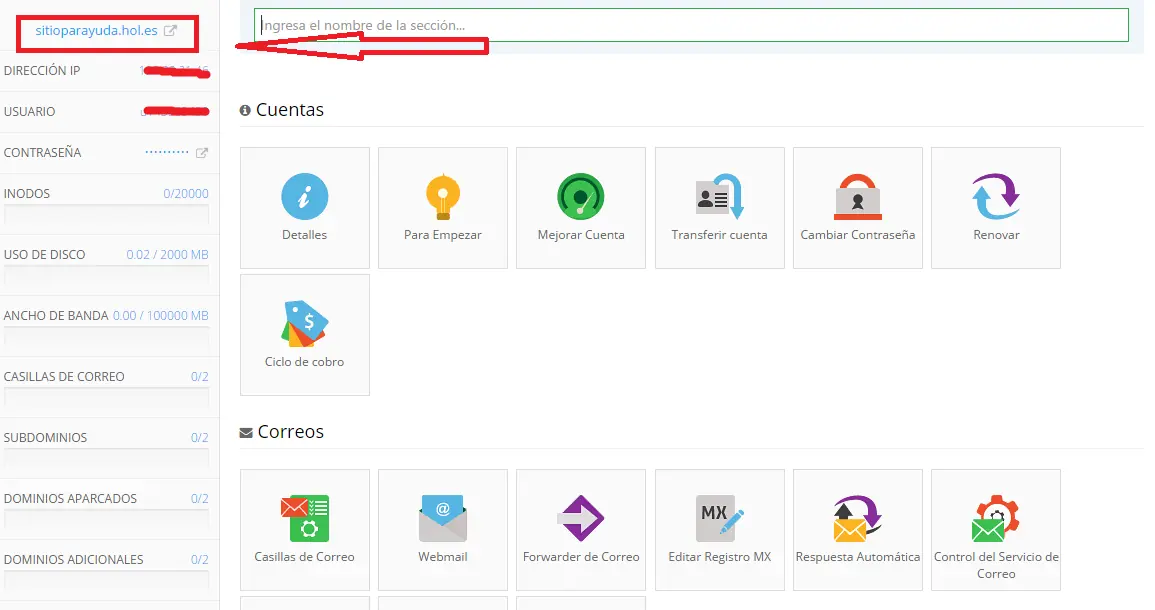Click the Subdominios usage bar

[x=106, y=459]
